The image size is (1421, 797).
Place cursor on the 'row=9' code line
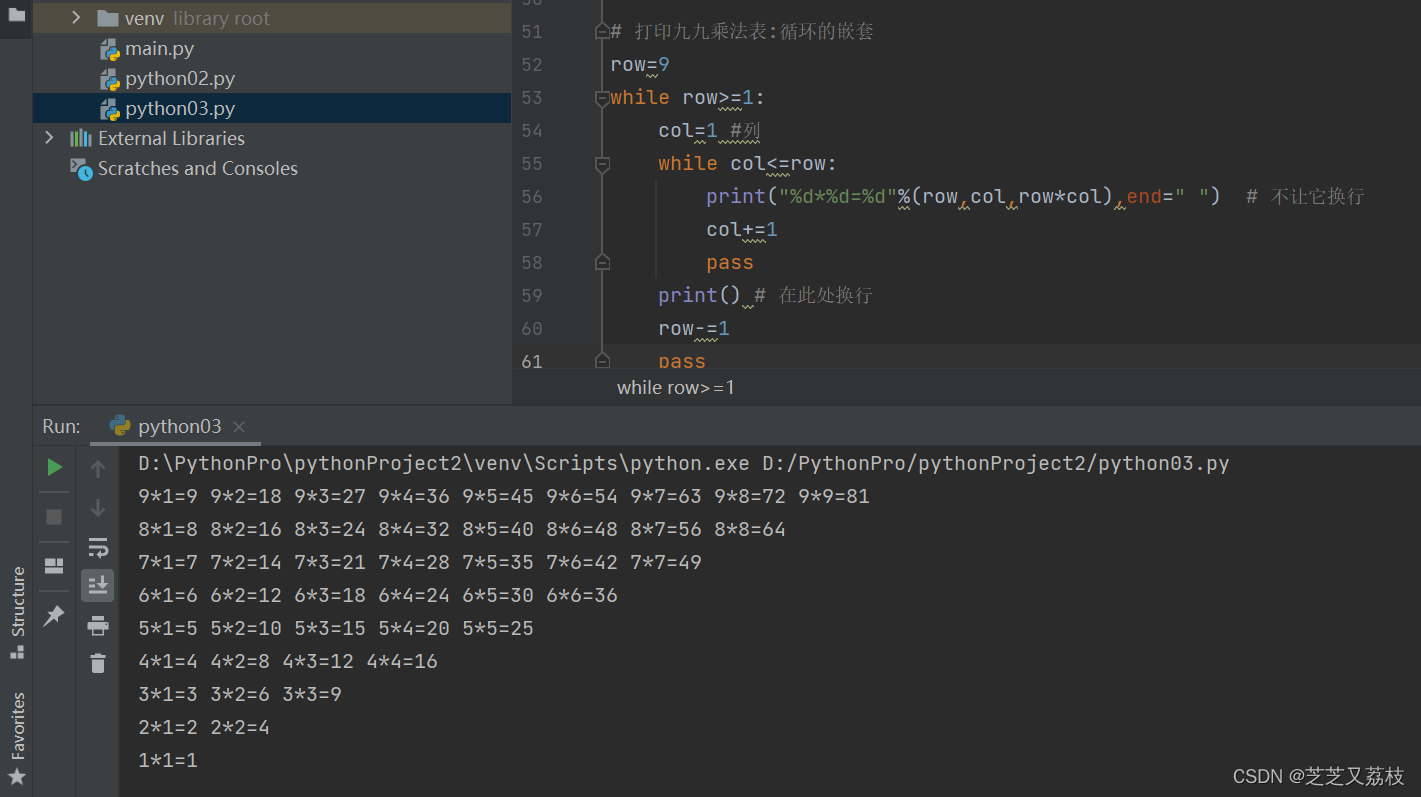[x=640, y=65]
